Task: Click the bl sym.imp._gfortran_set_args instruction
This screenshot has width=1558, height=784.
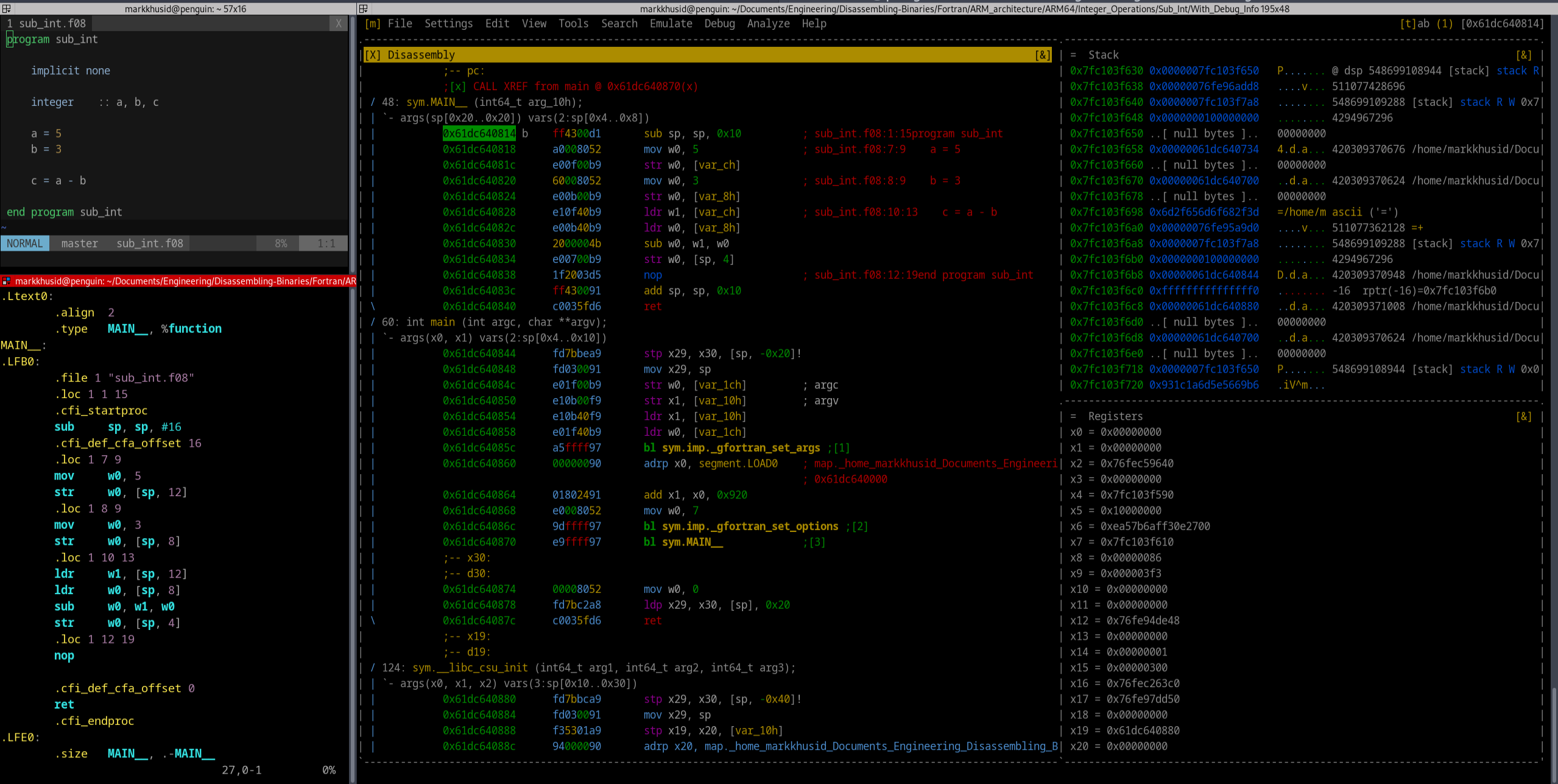Action: pyautogui.click(x=731, y=448)
